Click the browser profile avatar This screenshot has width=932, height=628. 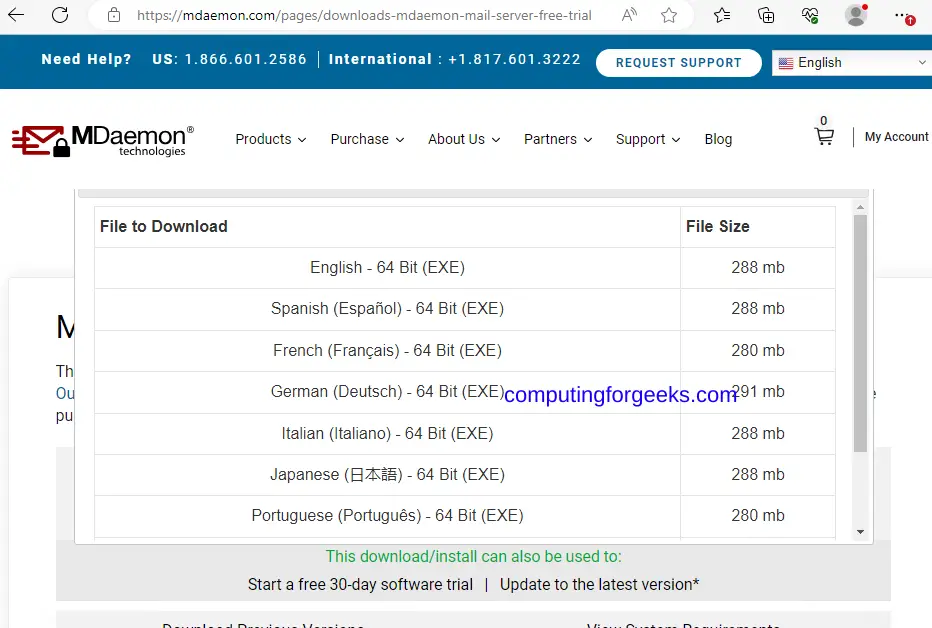pyautogui.click(x=856, y=15)
